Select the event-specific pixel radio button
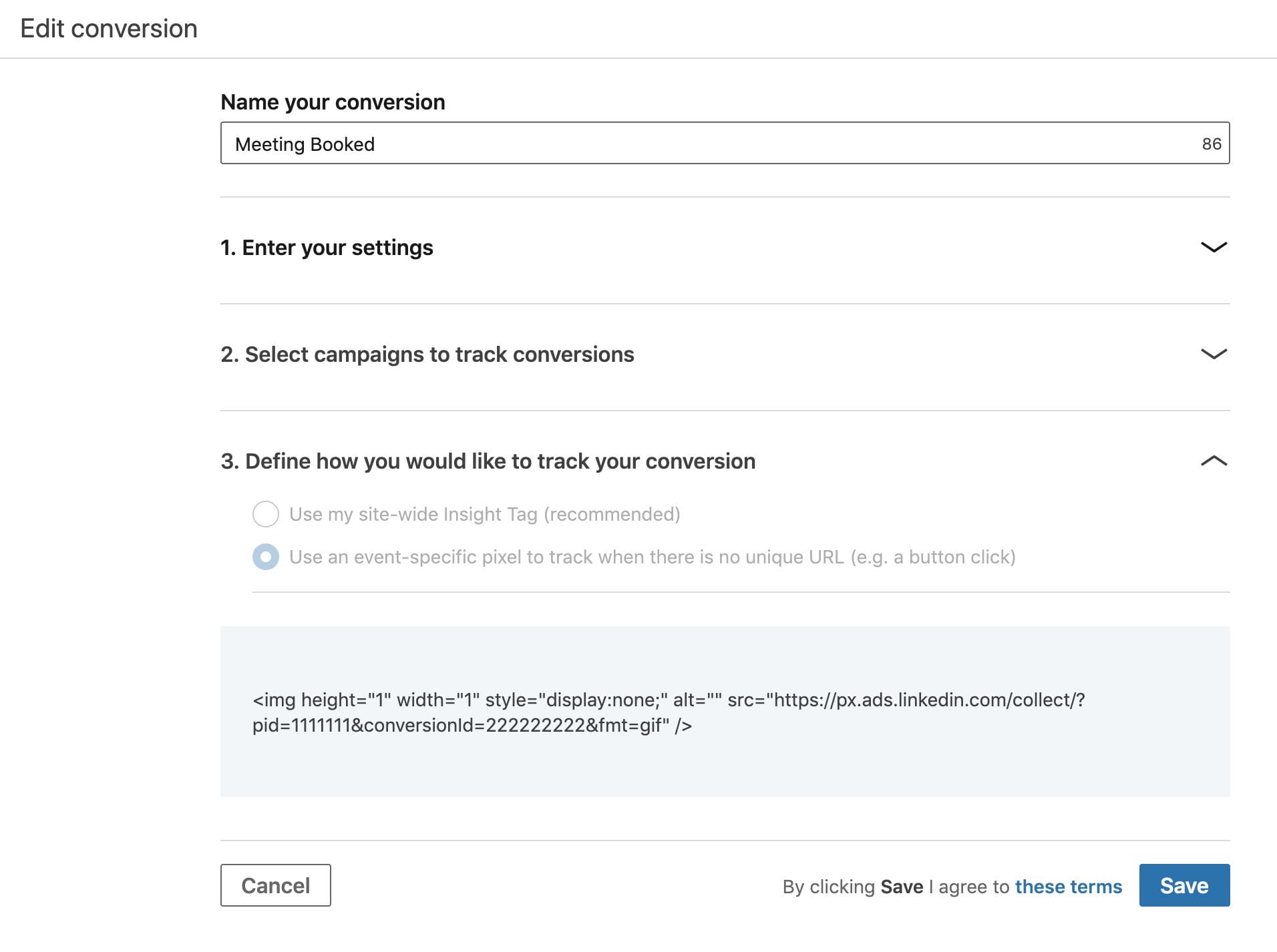Viewport: 1277px width, 952px height. click(x=266, y=557)
